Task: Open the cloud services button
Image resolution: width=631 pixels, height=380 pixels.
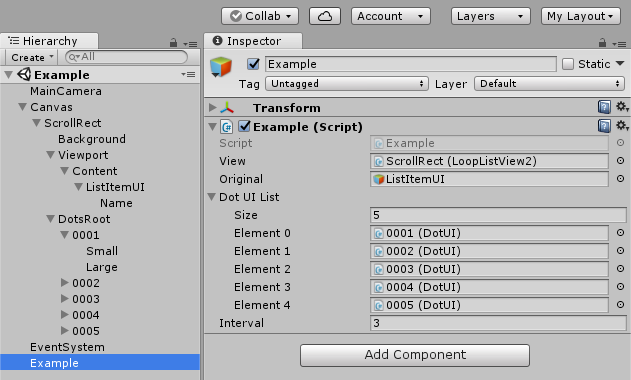Action: (325, 16)
